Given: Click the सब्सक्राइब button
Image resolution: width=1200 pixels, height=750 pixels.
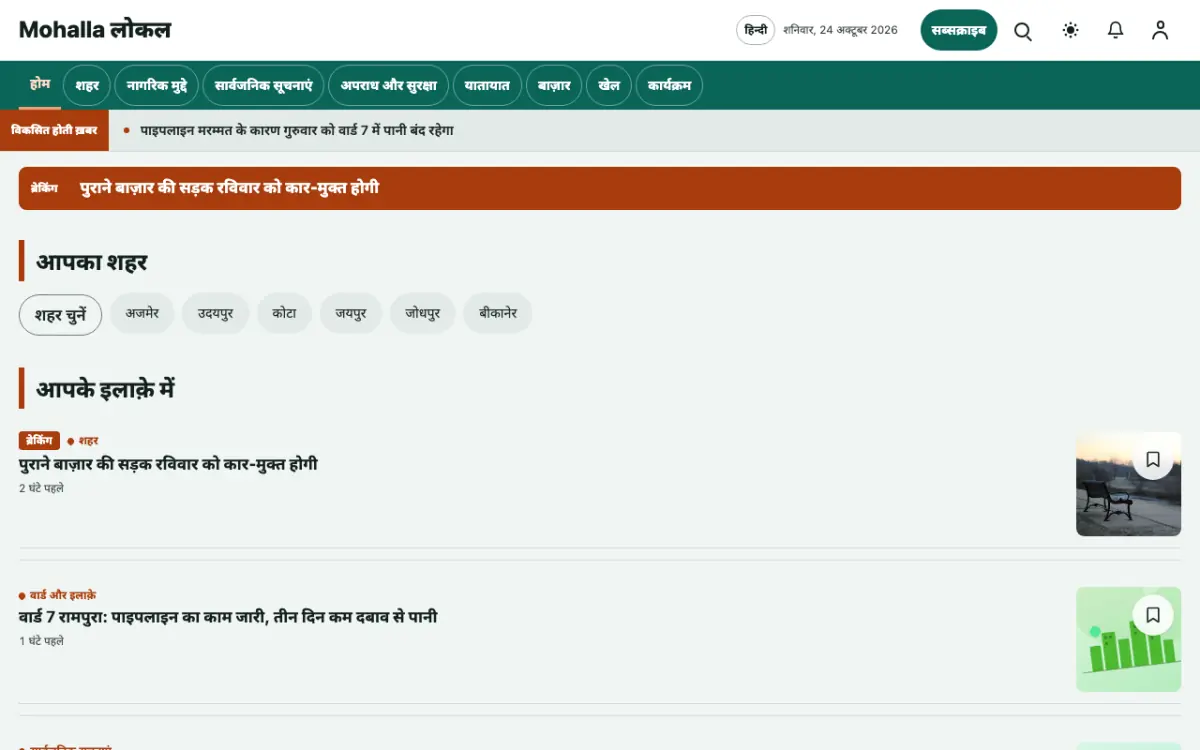Looking at the screenshot, I should (x=959, y=30).
